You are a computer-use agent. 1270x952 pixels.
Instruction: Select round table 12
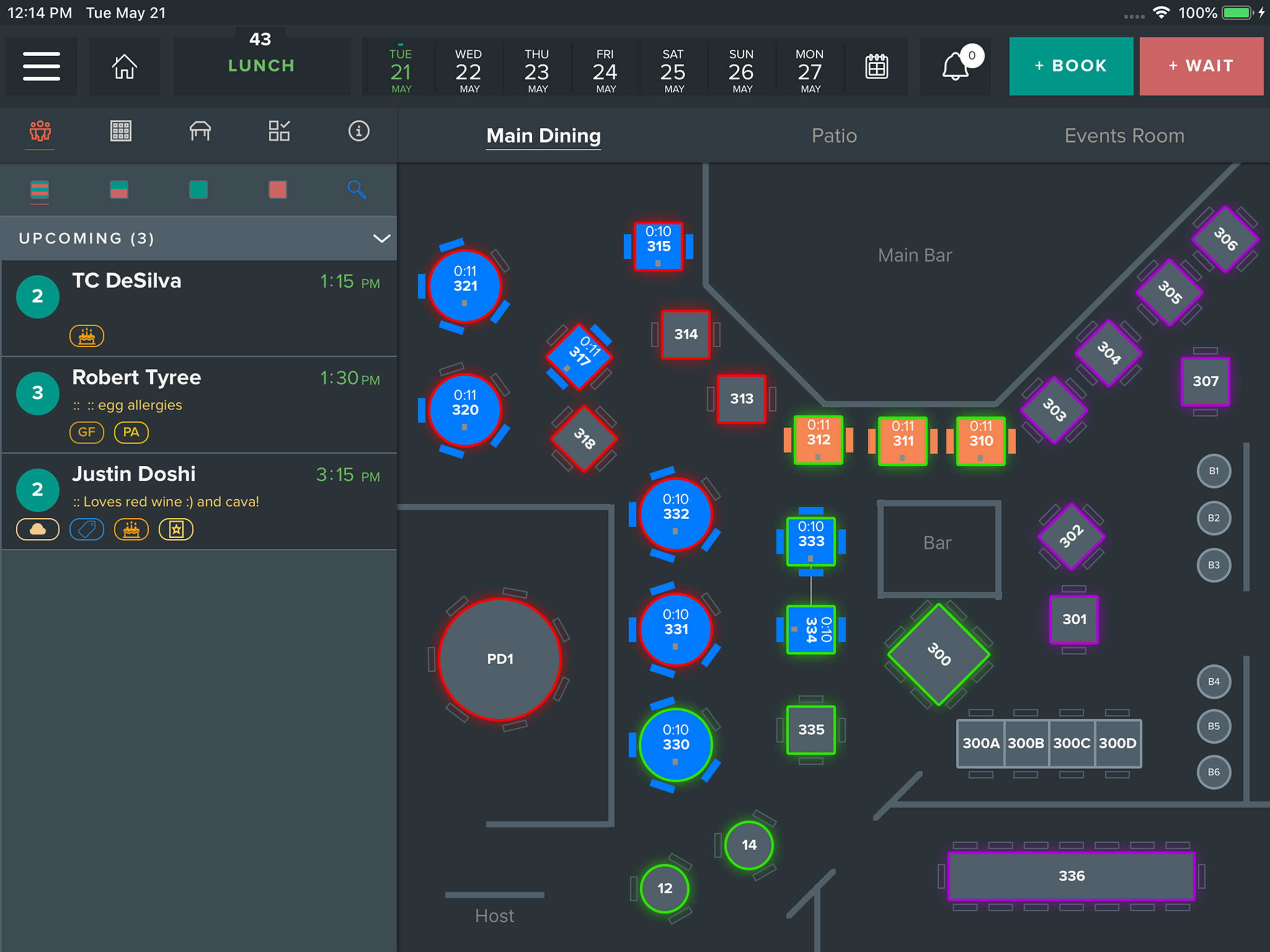(x=664, y=888)
